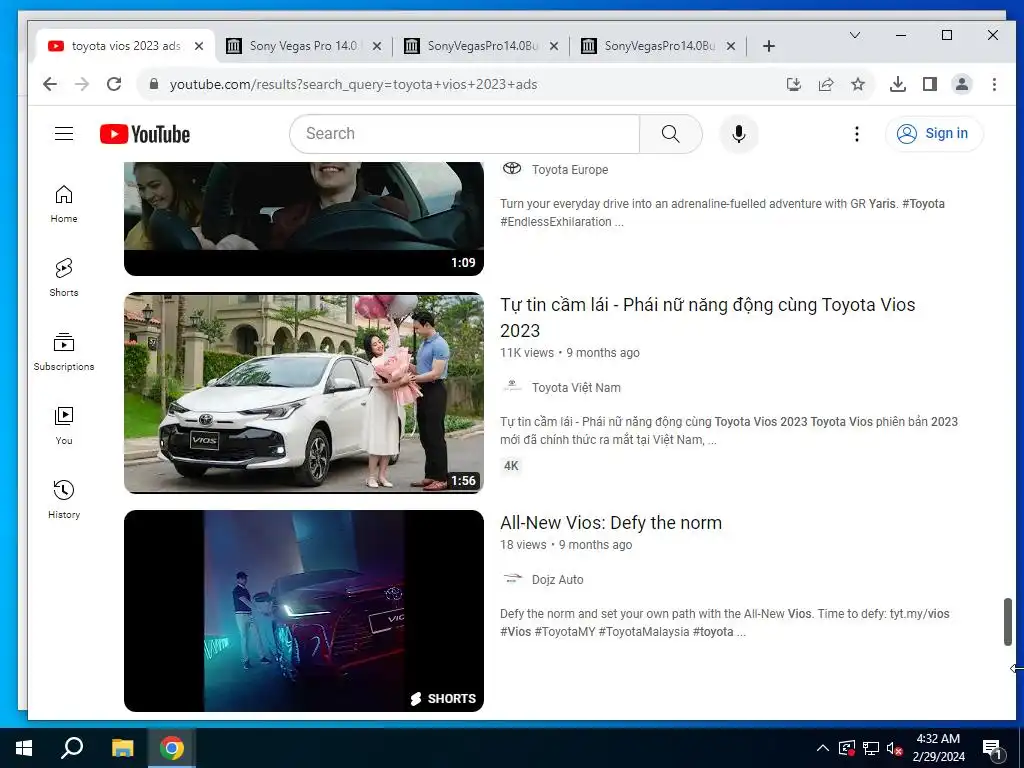
Task: Open Chrome three-dot menu
Action: pos(994,84)
